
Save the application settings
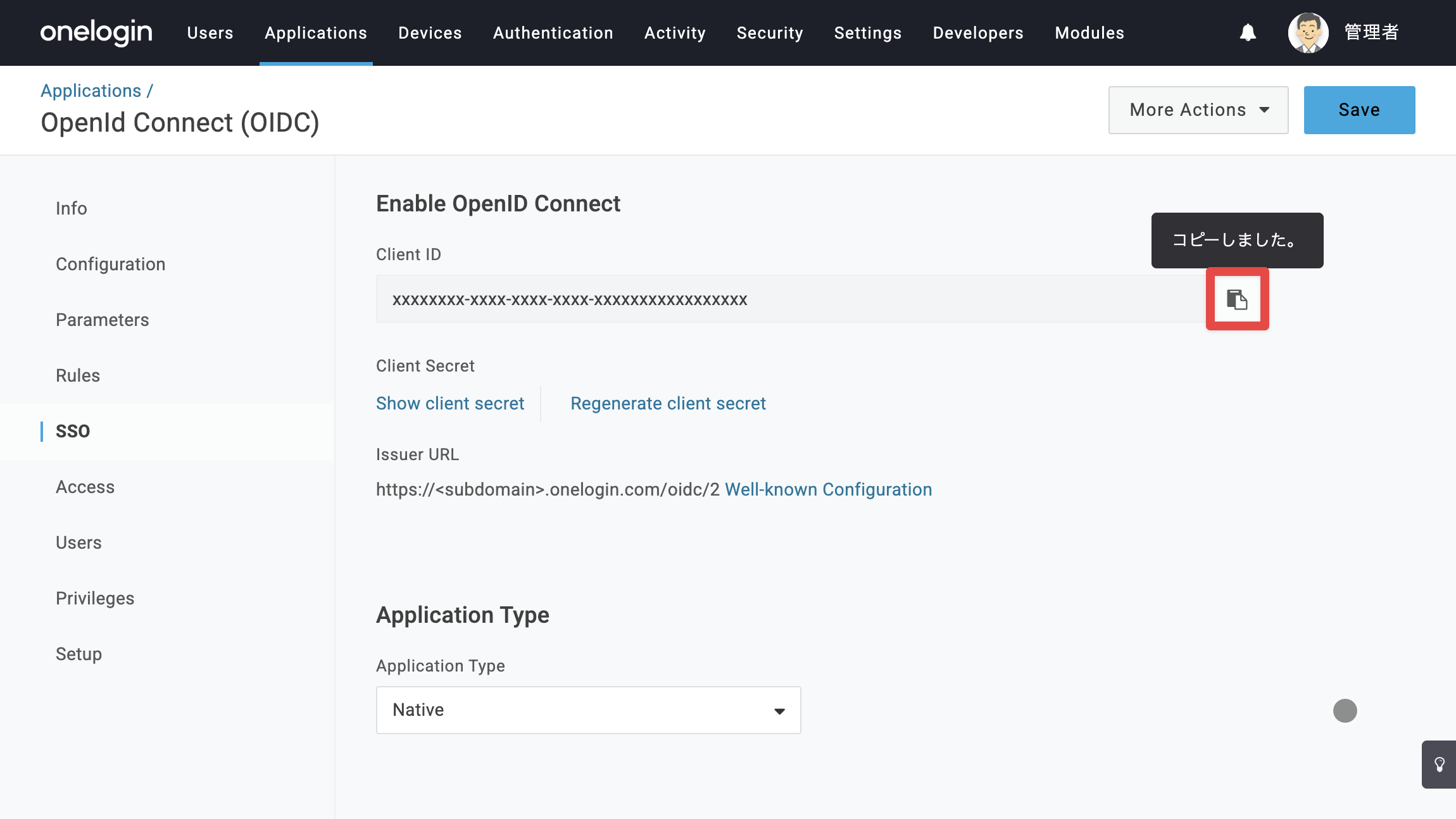(1359, 110)
